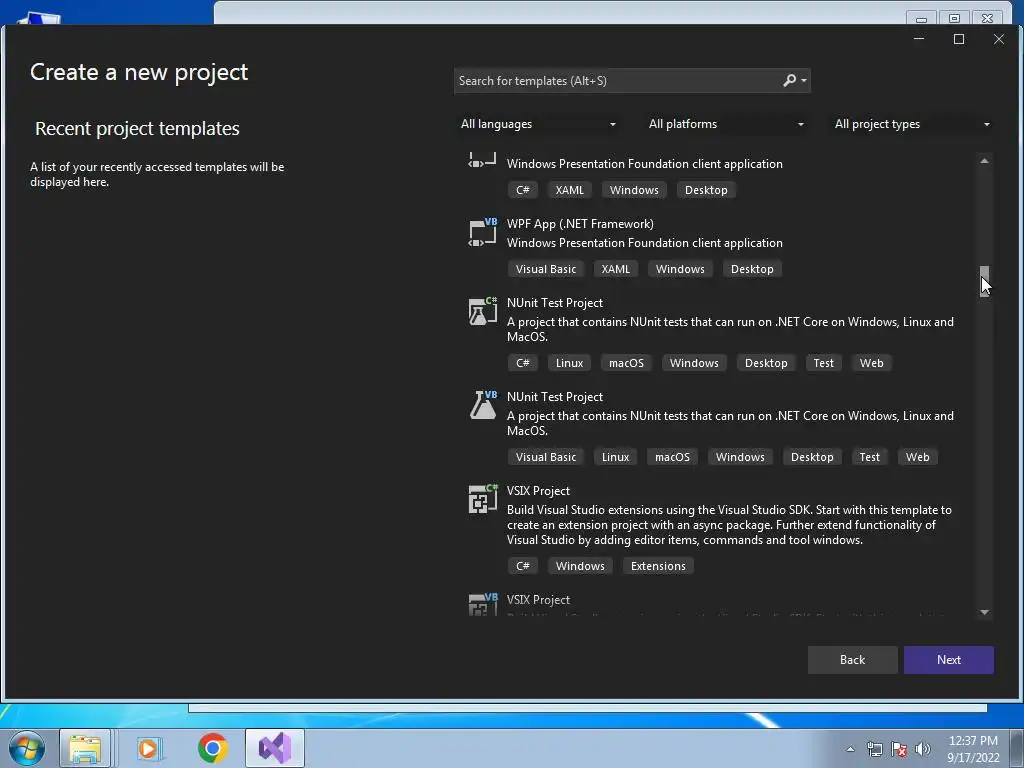The width and height of the screenshot is (1024, 768).
Task: Click the search magnifier icon in template search
Action: 790,80
